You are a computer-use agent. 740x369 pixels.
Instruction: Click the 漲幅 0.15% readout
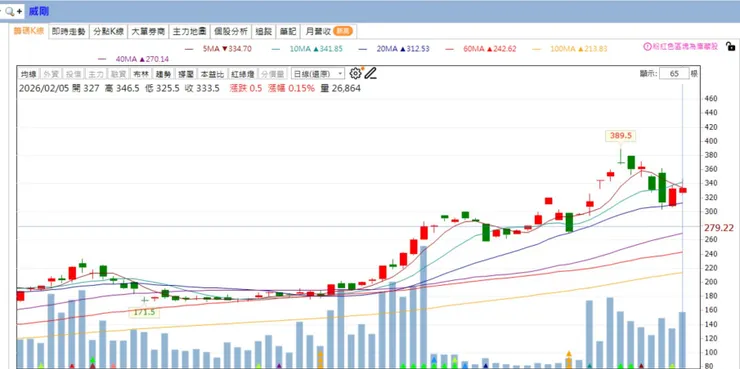coord(291,88)
